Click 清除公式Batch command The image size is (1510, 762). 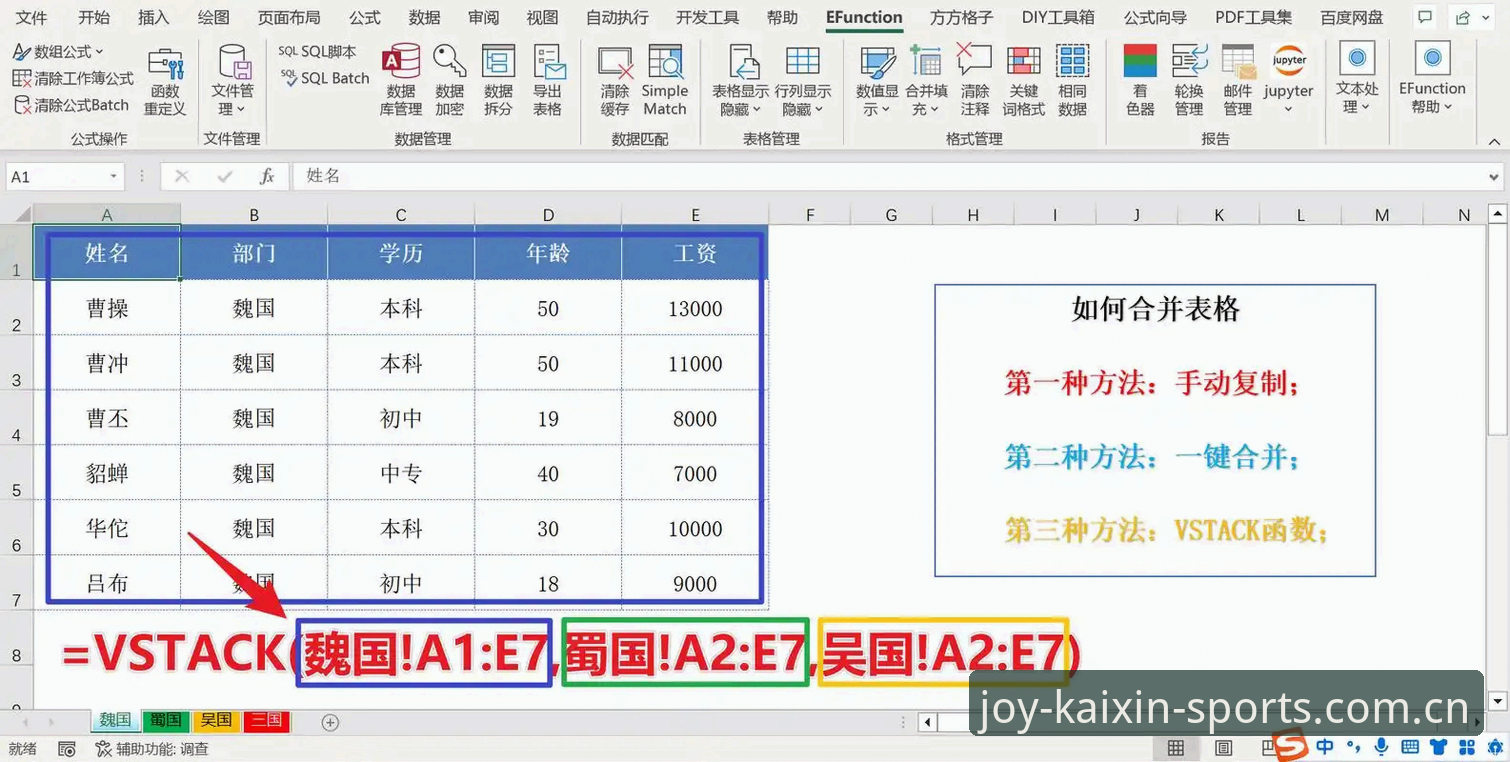tap(72, 104)
